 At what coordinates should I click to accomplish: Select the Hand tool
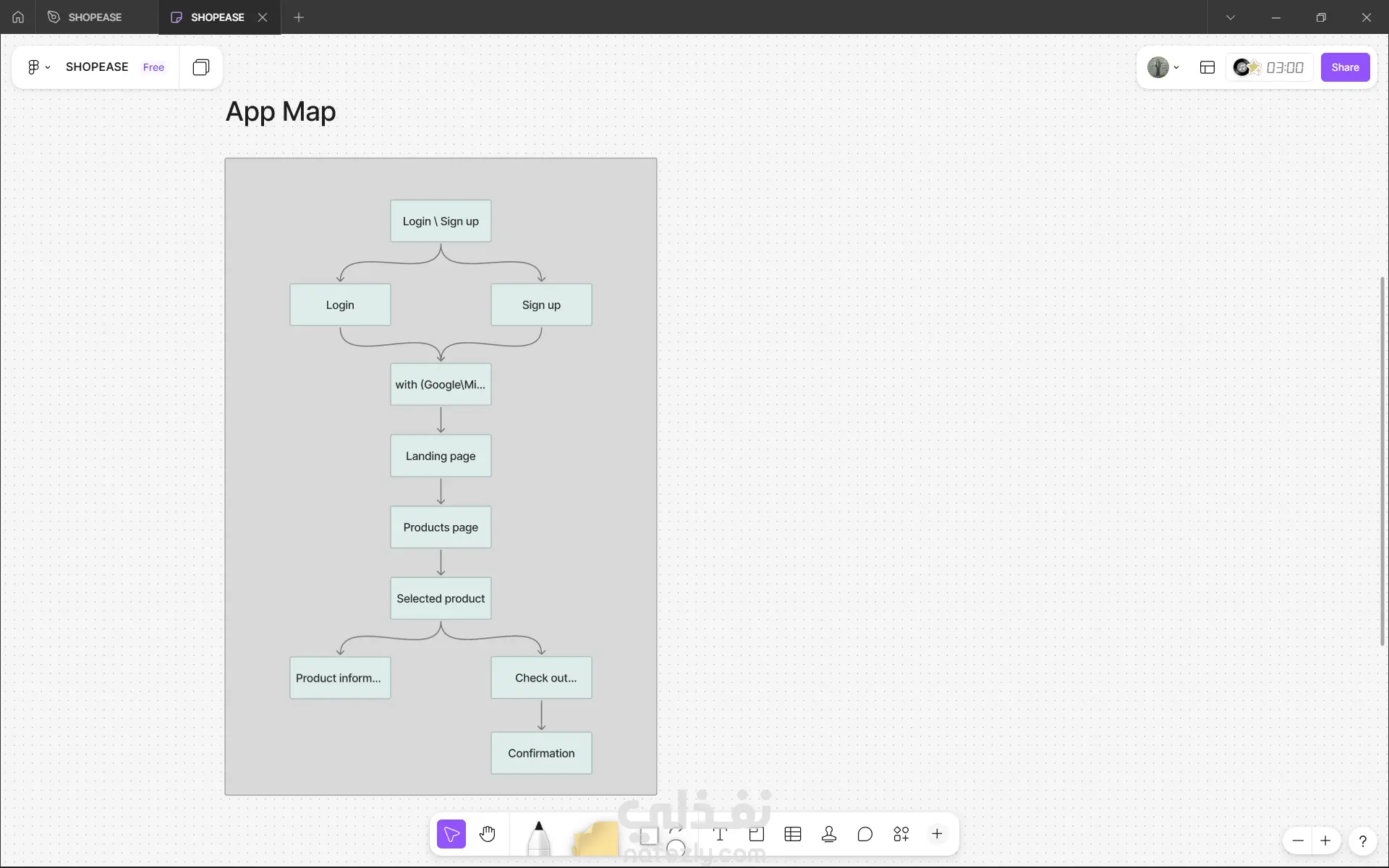point(488,834)
